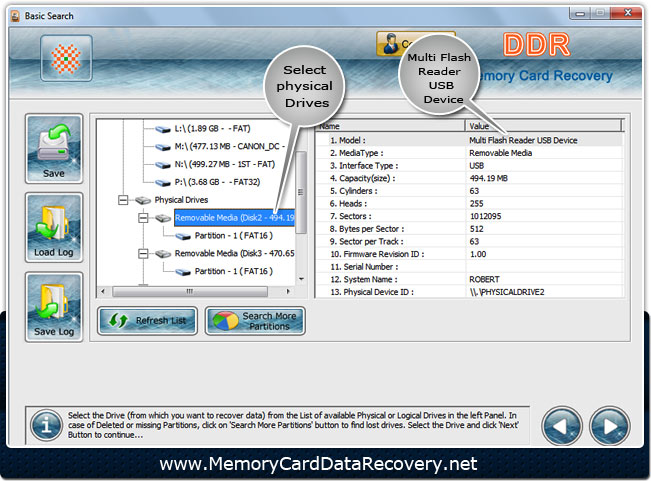Image resolution: width=651 pixels, height=481 pixels.
Task: Click the Basic Search title bar app icon
Action: [16, 16]
